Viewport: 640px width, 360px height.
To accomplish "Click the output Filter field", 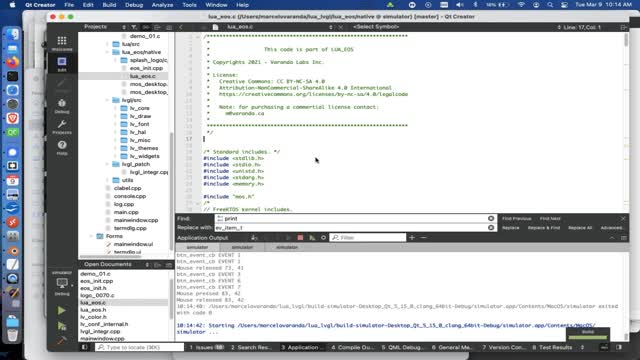I will click(x=368, y=238).
